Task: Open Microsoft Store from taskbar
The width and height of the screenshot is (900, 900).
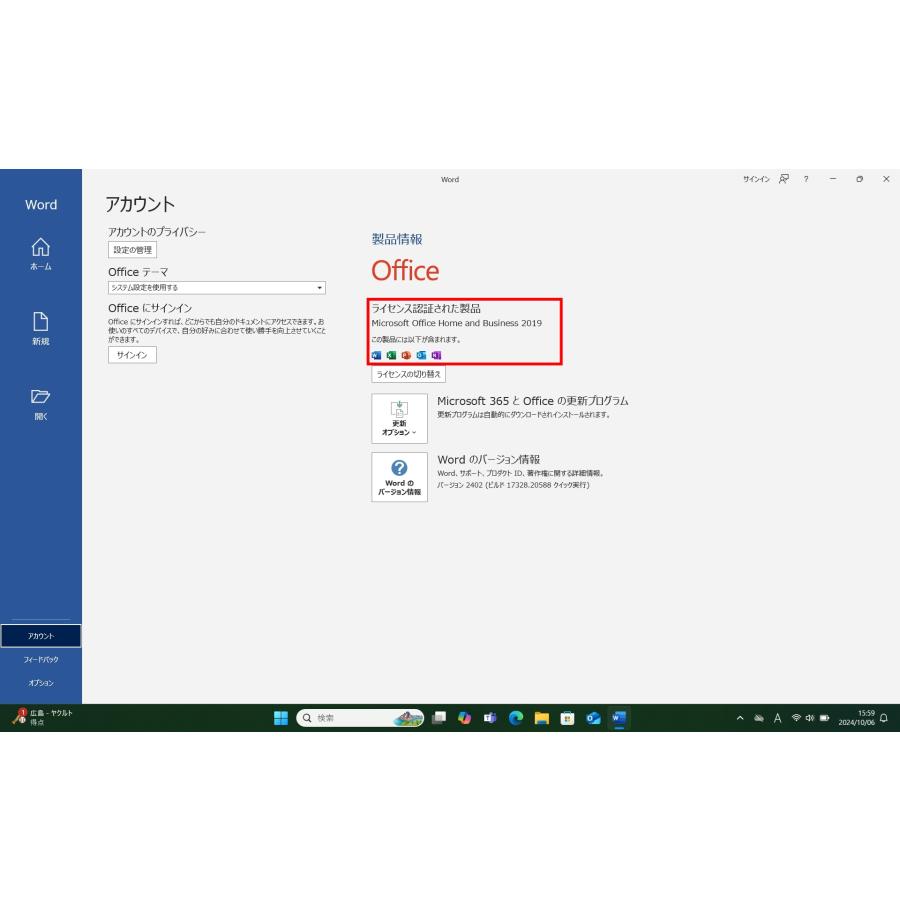Action: (x=567, y=718)
